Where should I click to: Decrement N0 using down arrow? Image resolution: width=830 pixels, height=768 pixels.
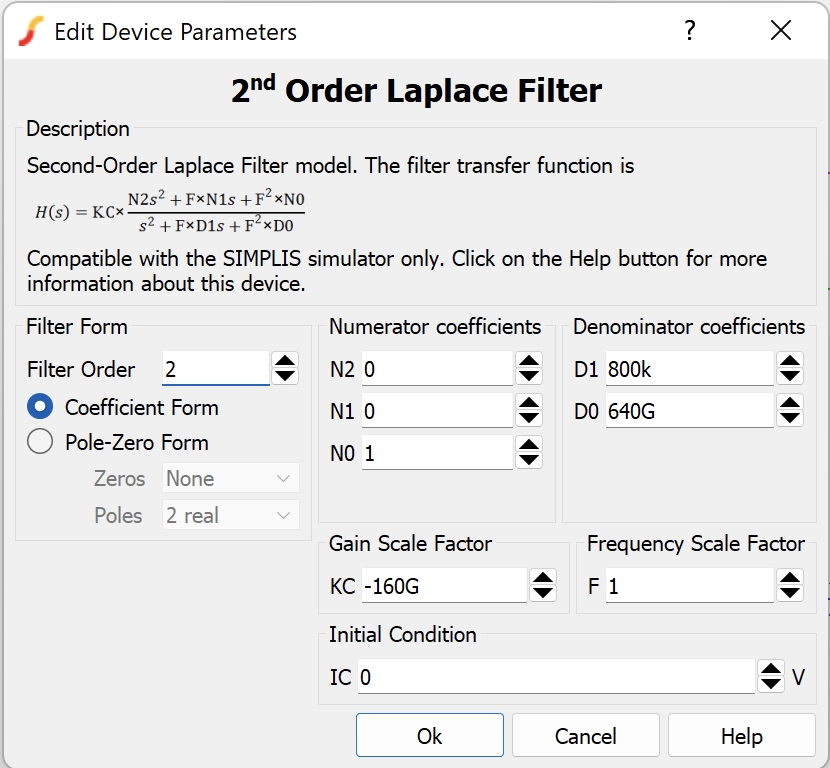pos(529,460)
